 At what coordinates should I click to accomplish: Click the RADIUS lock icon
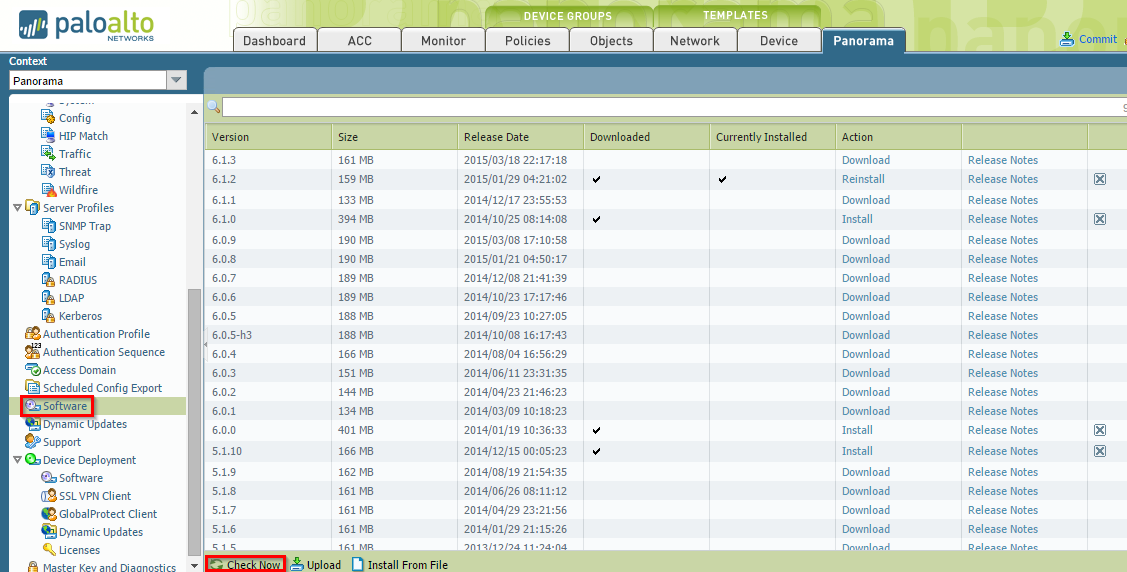pyautogui.click(x=48, y=280)
